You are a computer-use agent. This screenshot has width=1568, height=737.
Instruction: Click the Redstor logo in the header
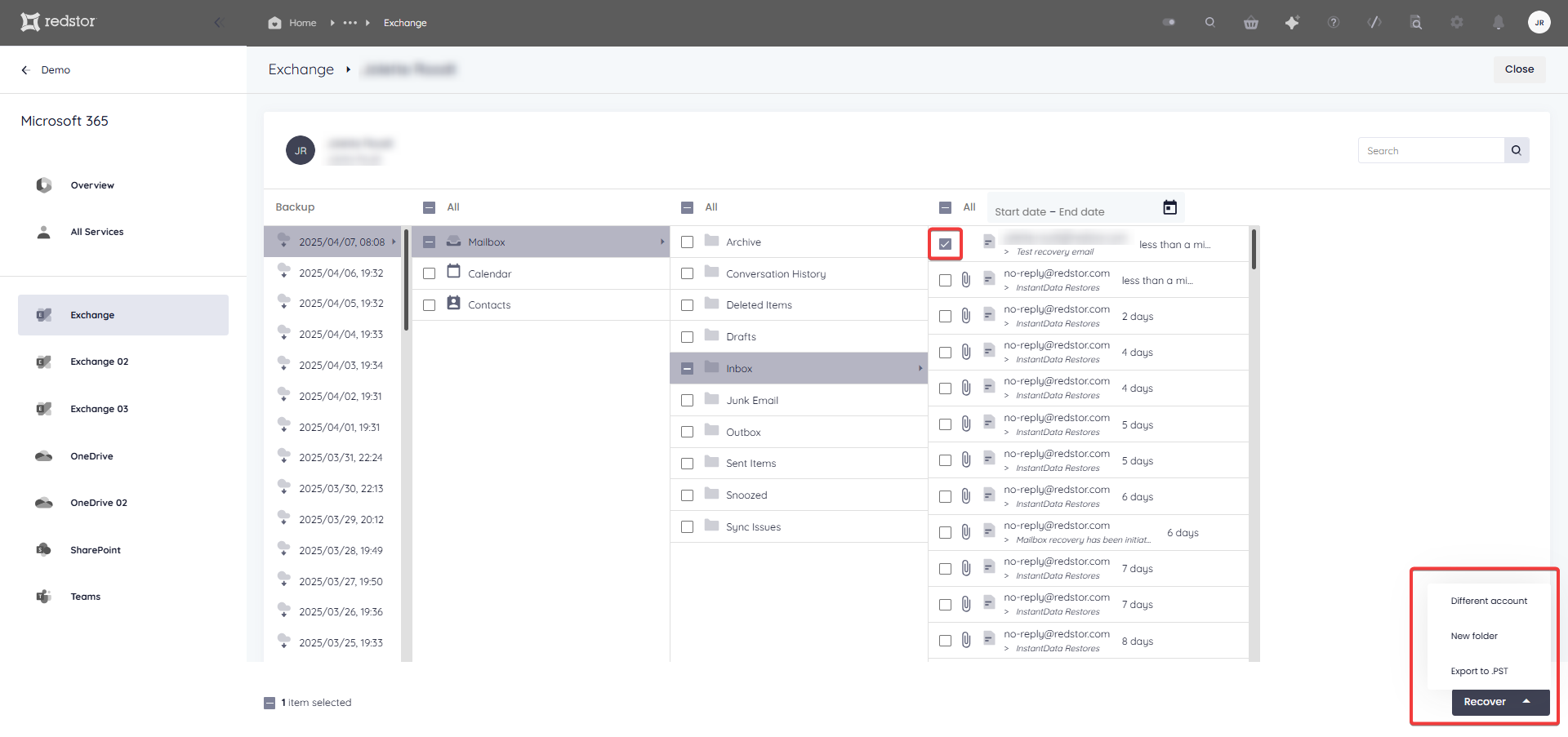point(57,22)
